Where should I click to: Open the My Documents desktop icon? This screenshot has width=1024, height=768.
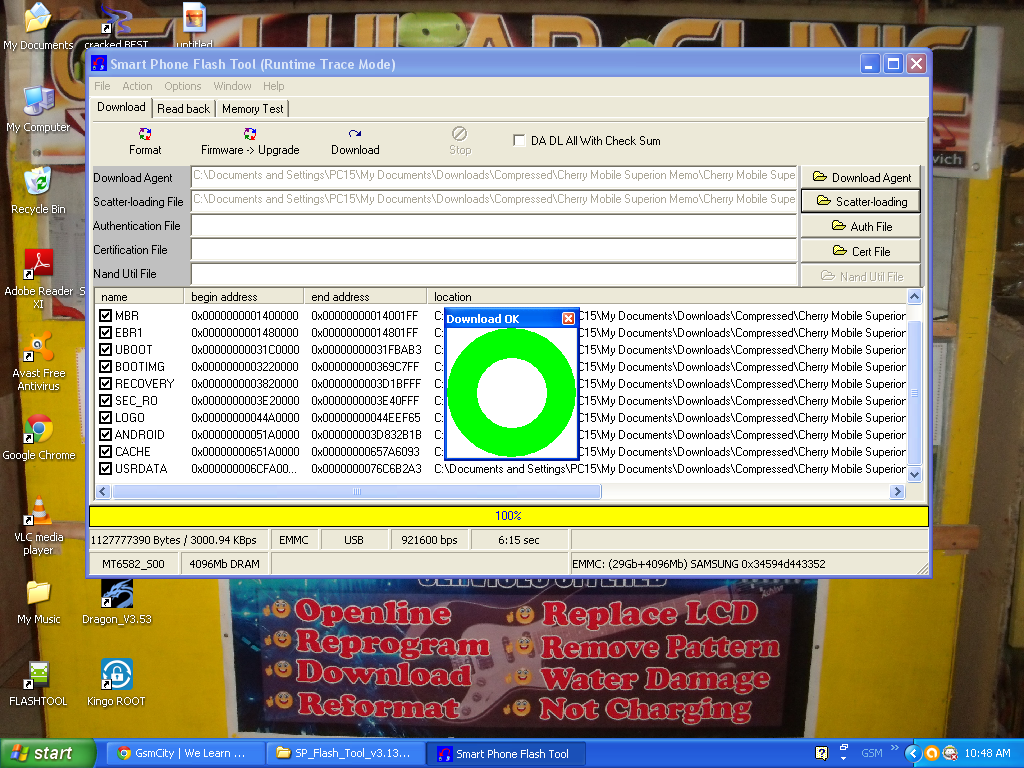coord(38,26)
